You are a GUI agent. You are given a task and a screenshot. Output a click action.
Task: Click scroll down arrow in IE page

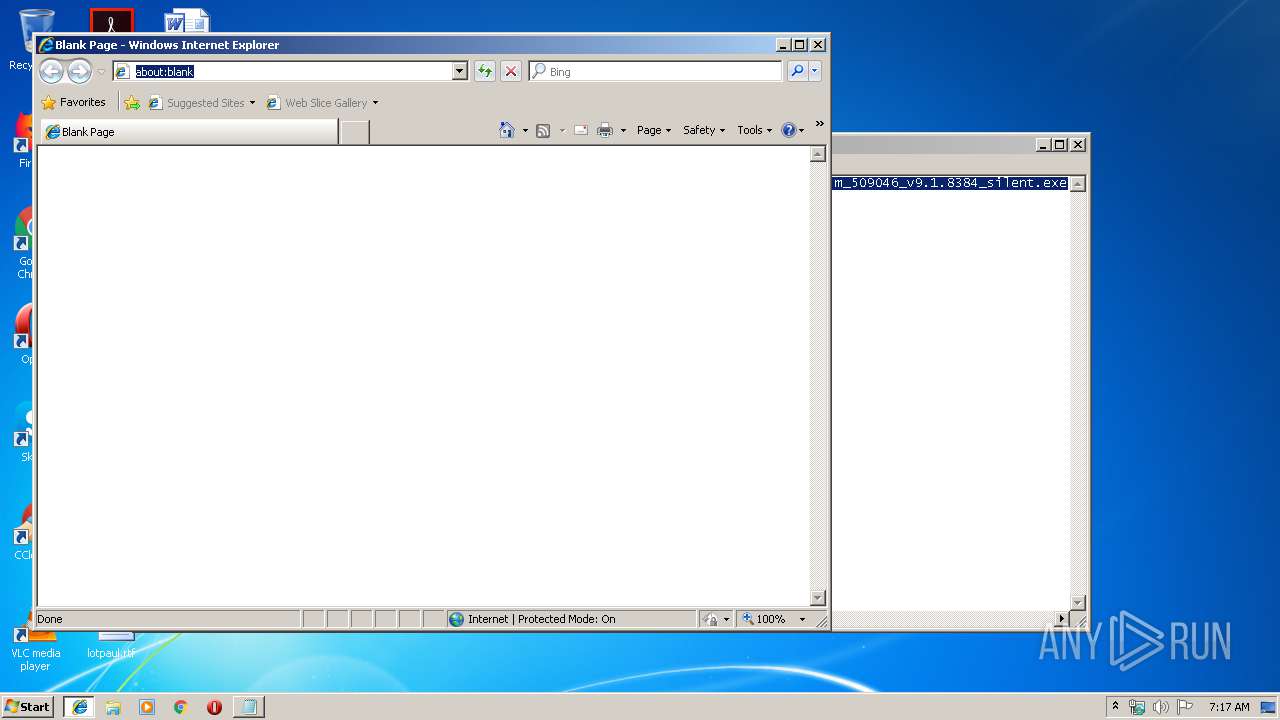[x=817, y=598]
